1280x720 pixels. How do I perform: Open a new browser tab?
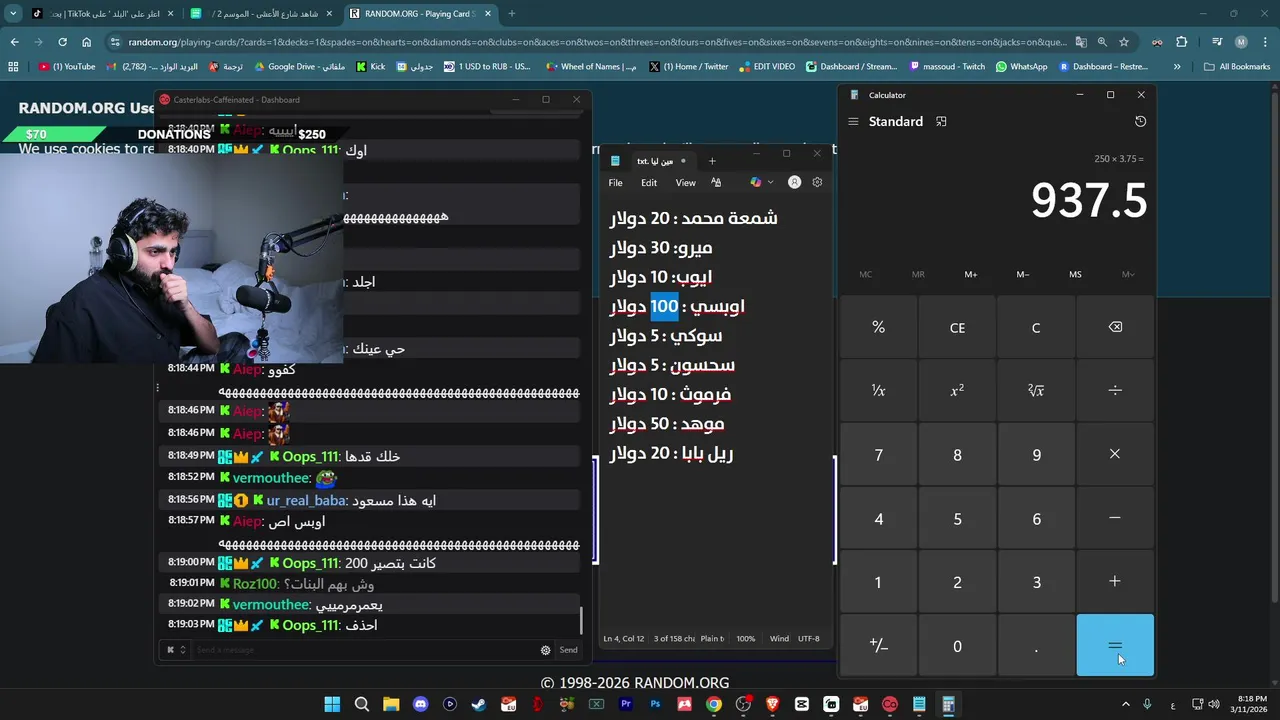[511, 14]
